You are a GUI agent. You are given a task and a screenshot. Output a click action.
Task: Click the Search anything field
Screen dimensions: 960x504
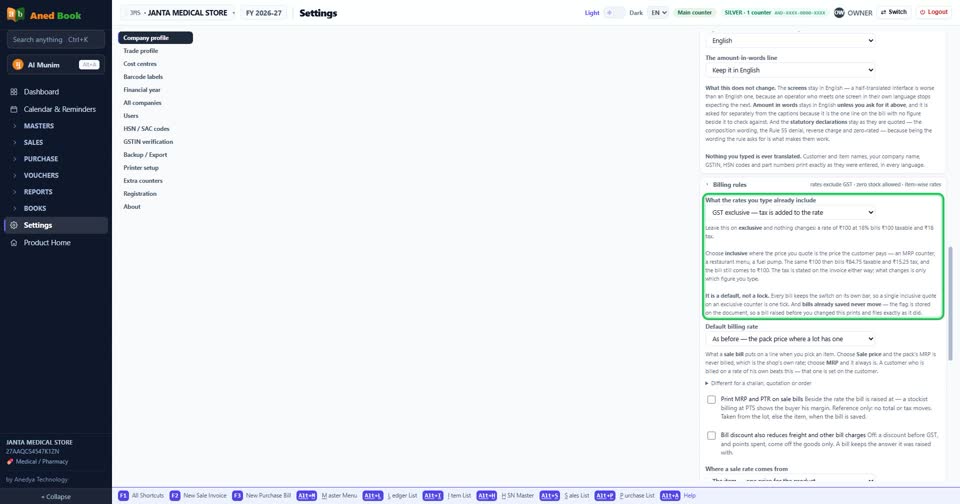(x=56, y=39)
